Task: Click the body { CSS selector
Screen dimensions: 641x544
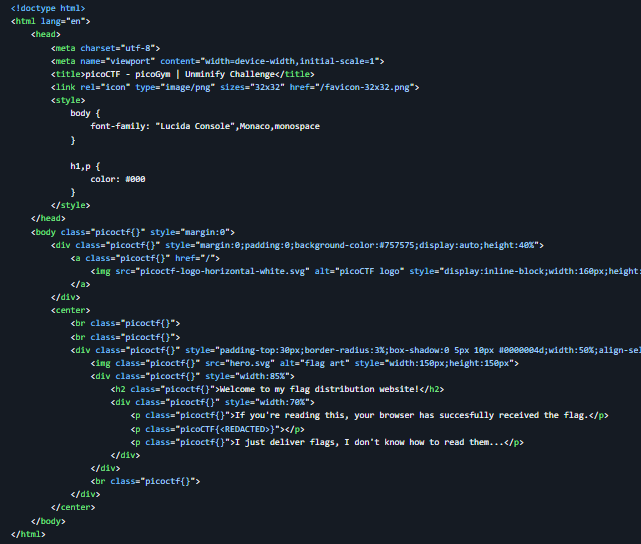Action: coord(85,113)
